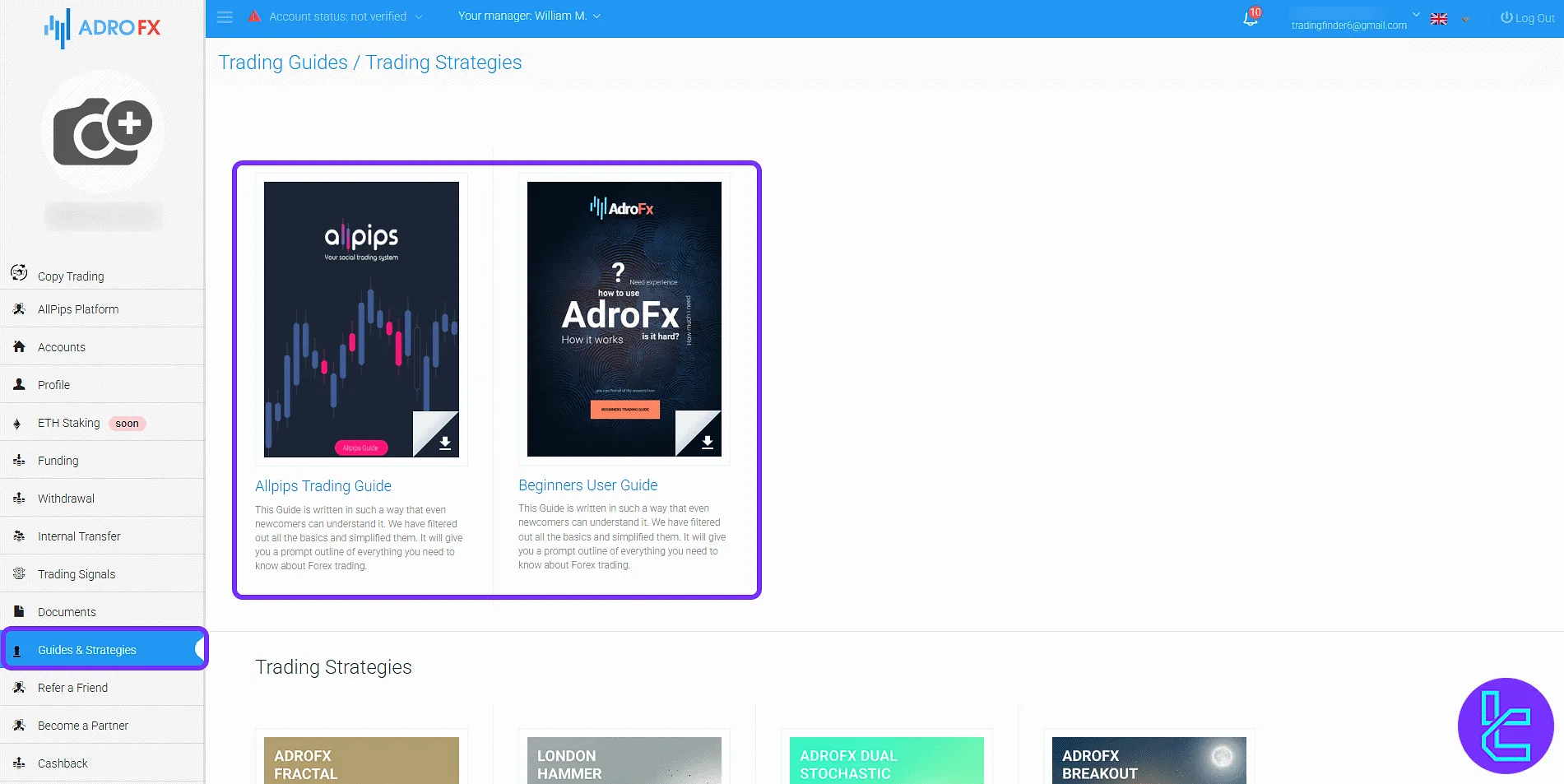
Task: Click the UK flag language icon
Action: click(x=1439, y=19)
